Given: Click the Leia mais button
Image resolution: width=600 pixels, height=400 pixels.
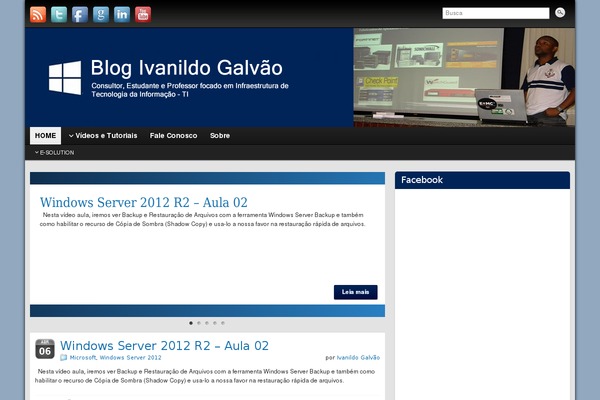Looking at the screenshot, I should (x=355, y=292).
